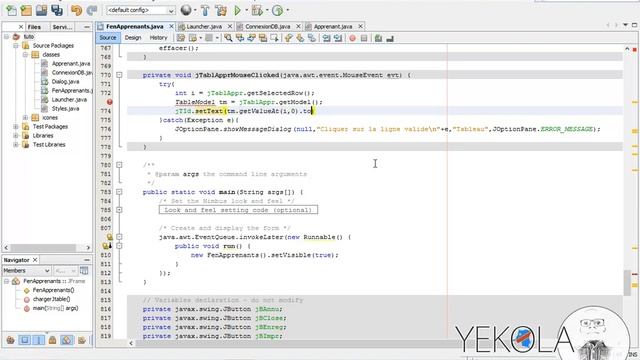Viewport: 640px width, 360px height.
Task: Open the dropdown arrow next to Debug Project
Action: (x=267, y=10)
